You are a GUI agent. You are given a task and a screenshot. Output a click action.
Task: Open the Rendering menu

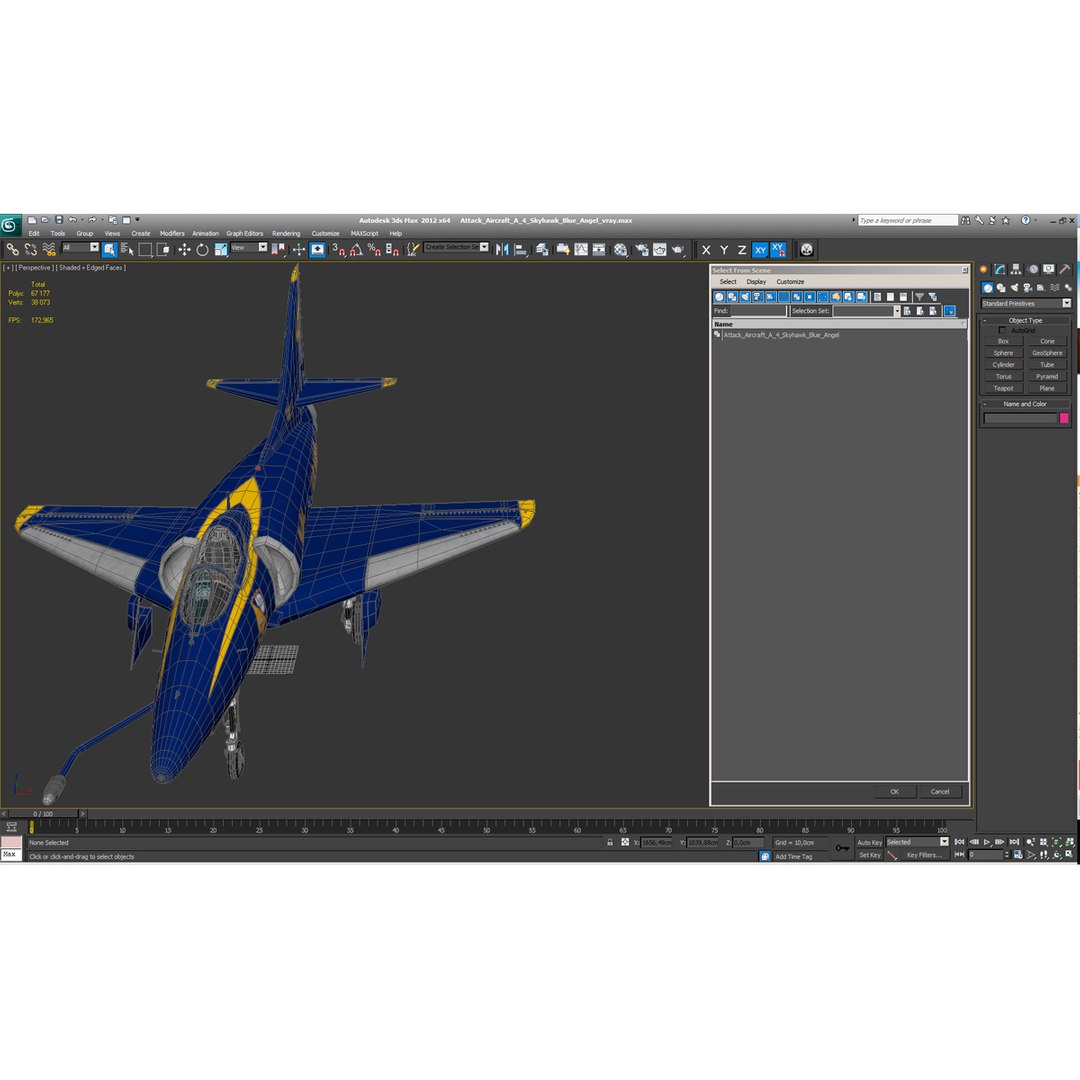click(x=286, y=233)
